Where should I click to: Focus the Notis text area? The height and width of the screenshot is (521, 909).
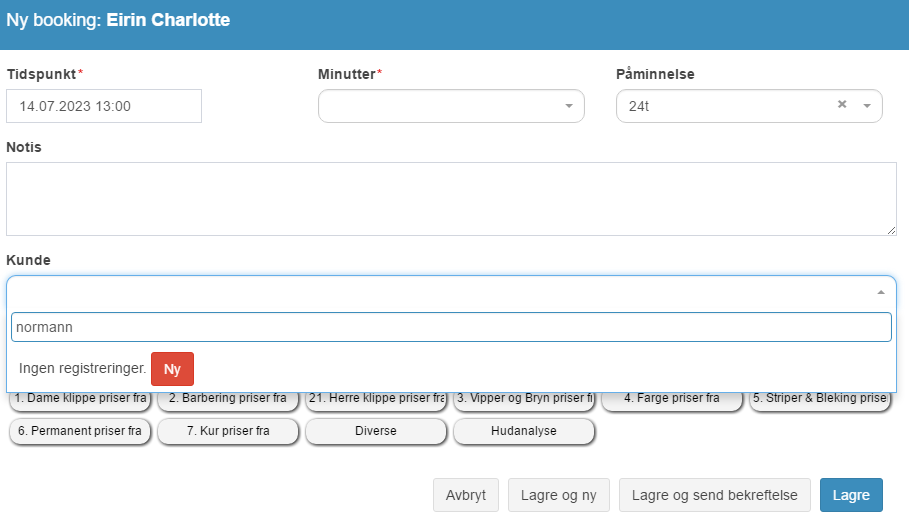451,199
